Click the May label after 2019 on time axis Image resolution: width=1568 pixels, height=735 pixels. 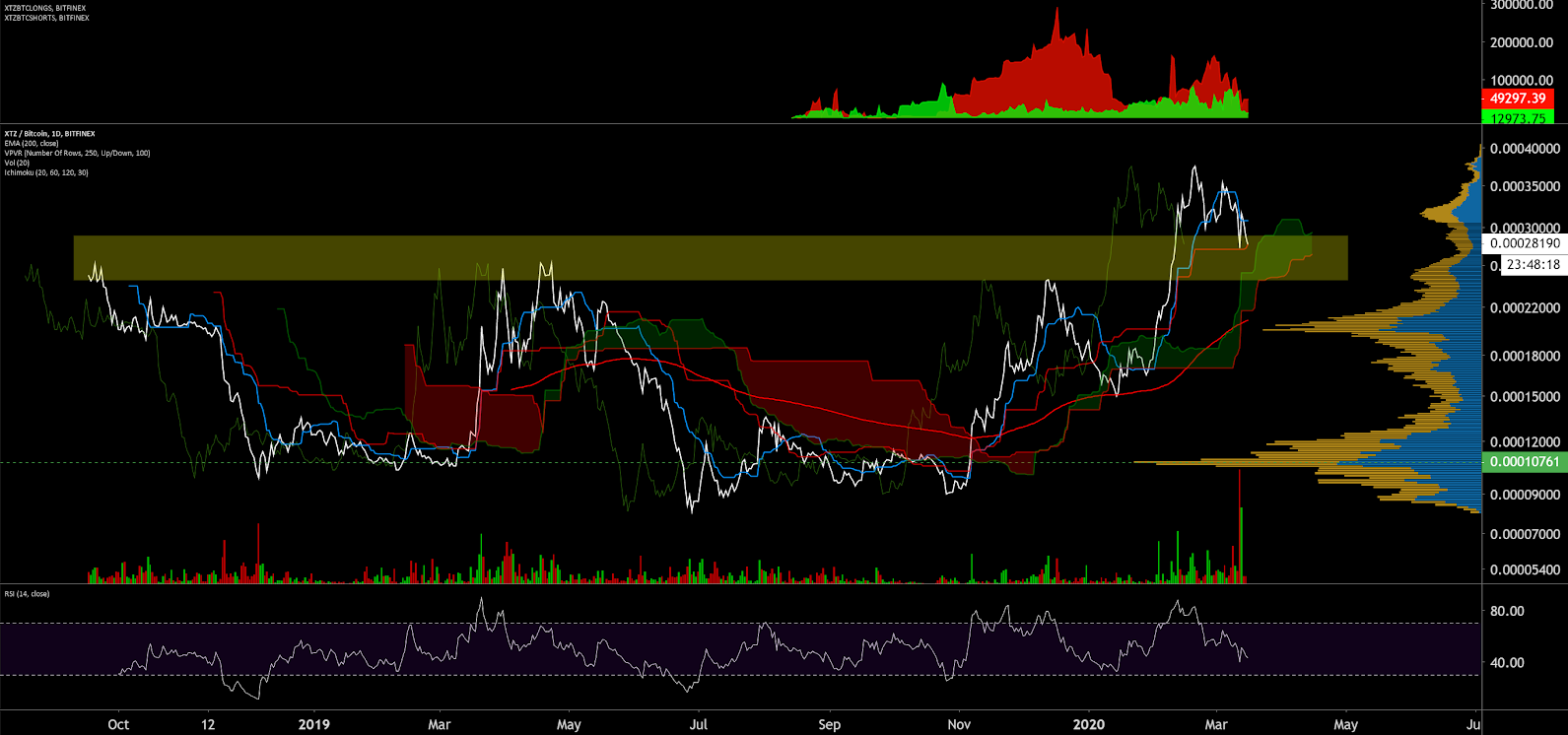click(569, 724)
